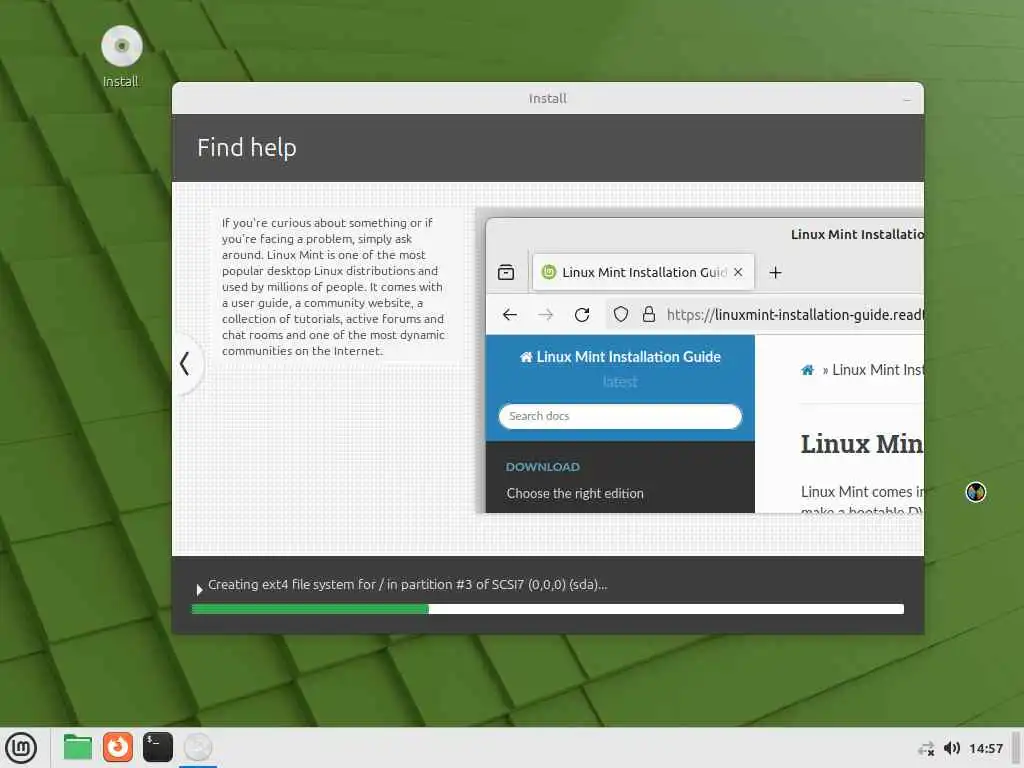The image size is (1024, 768).
Task: Click the slideshow browser screenshot image
Action: [x=699, y=360]
